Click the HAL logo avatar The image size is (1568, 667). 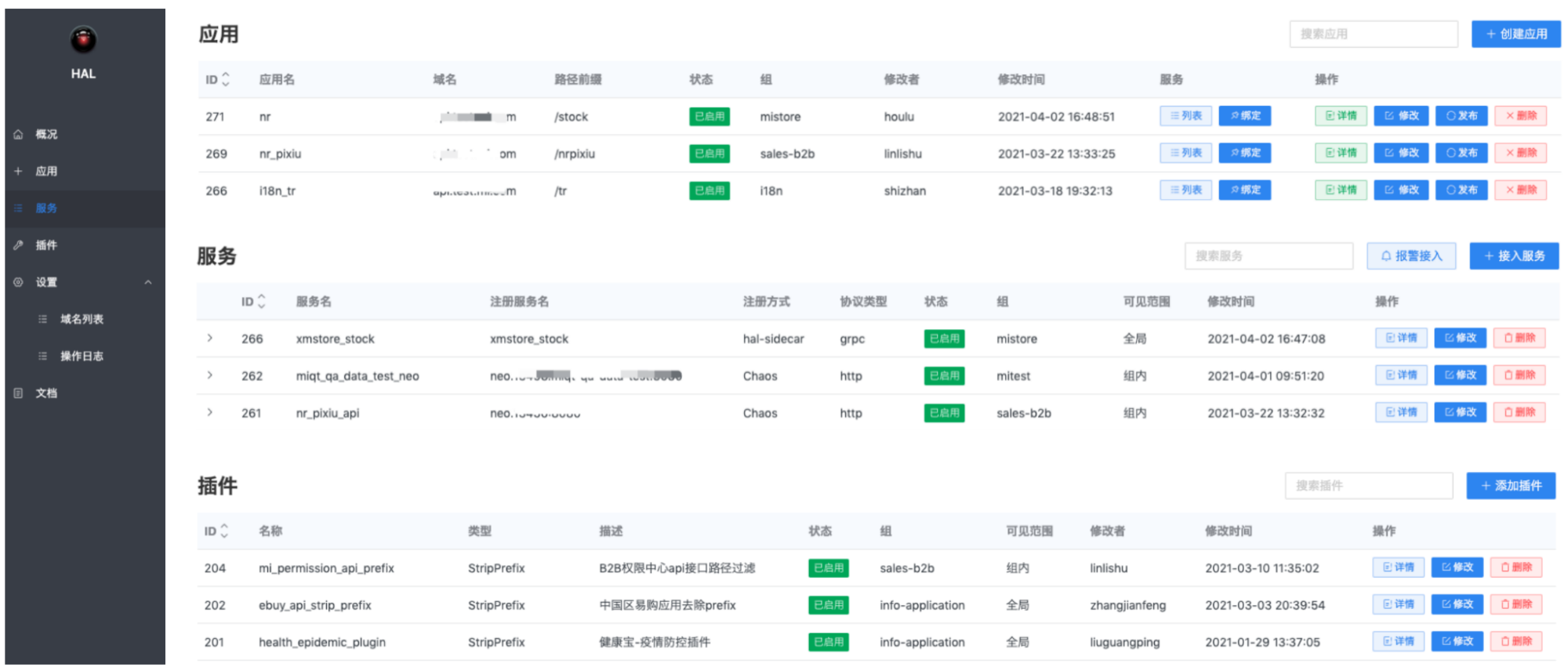click(83, 39)
